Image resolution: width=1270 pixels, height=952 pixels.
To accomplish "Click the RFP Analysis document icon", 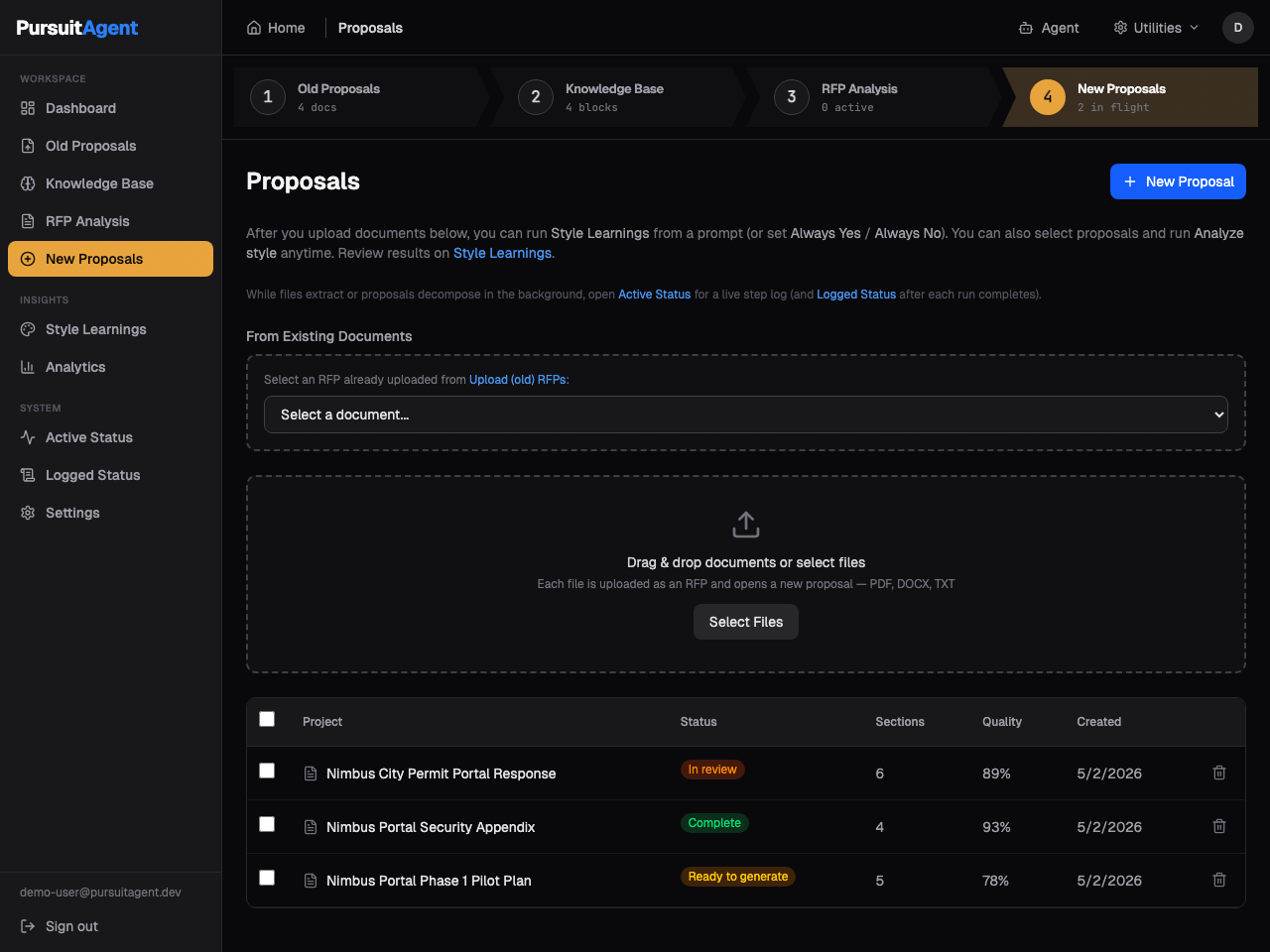I will click(28, 221).
